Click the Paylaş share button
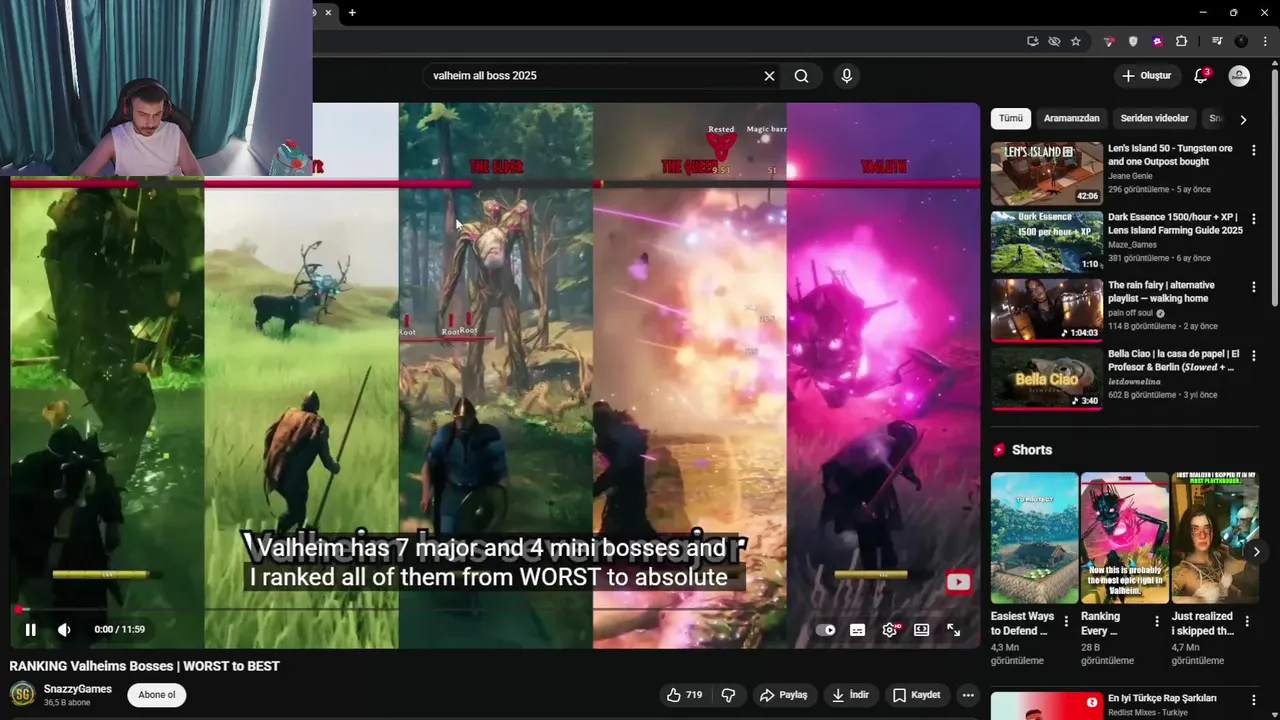Viewport: 1280px width, 720px height. pyautogui.click(x=783, y=695)
